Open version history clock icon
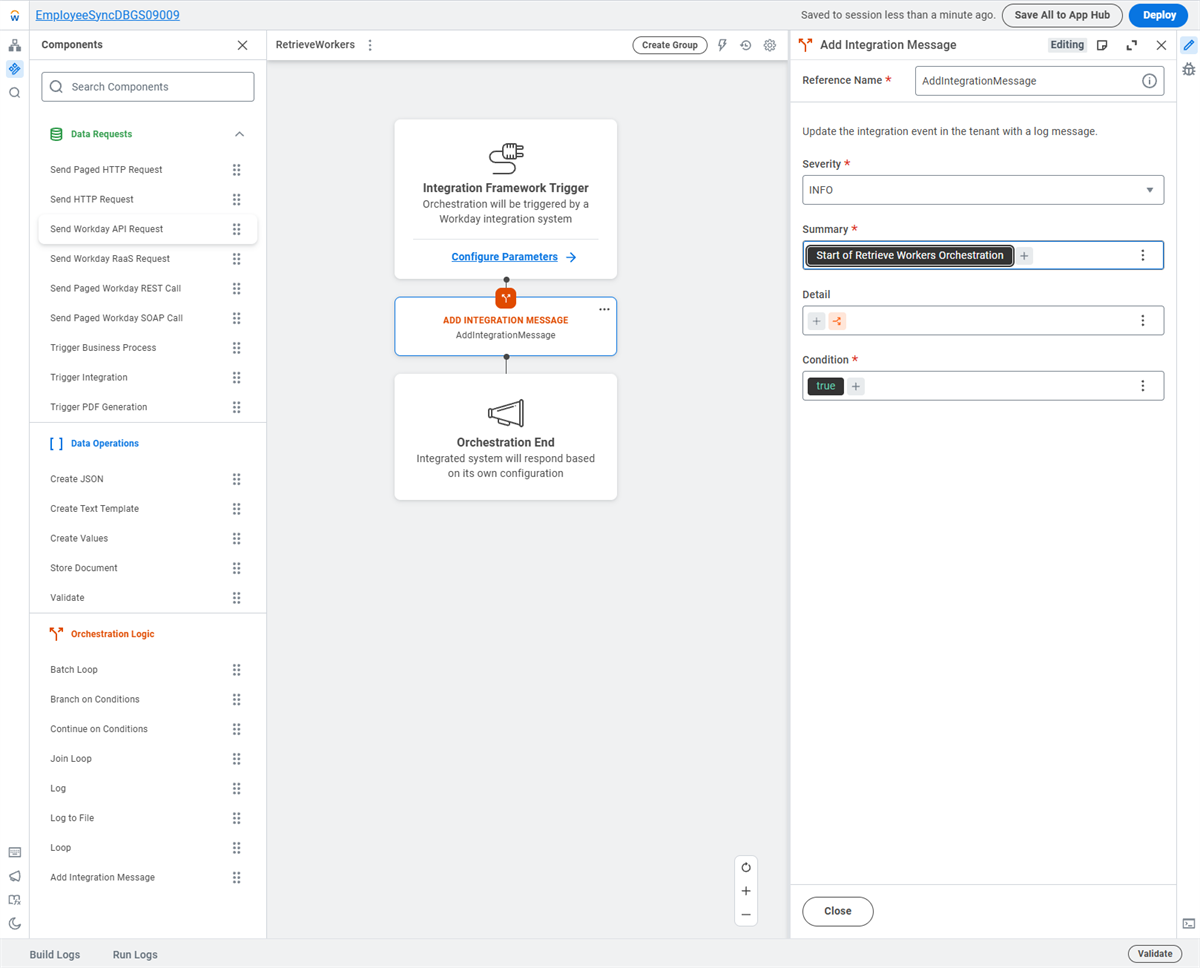The height and width of the screenshot is (968, 1200). click(x=746, y=45)
